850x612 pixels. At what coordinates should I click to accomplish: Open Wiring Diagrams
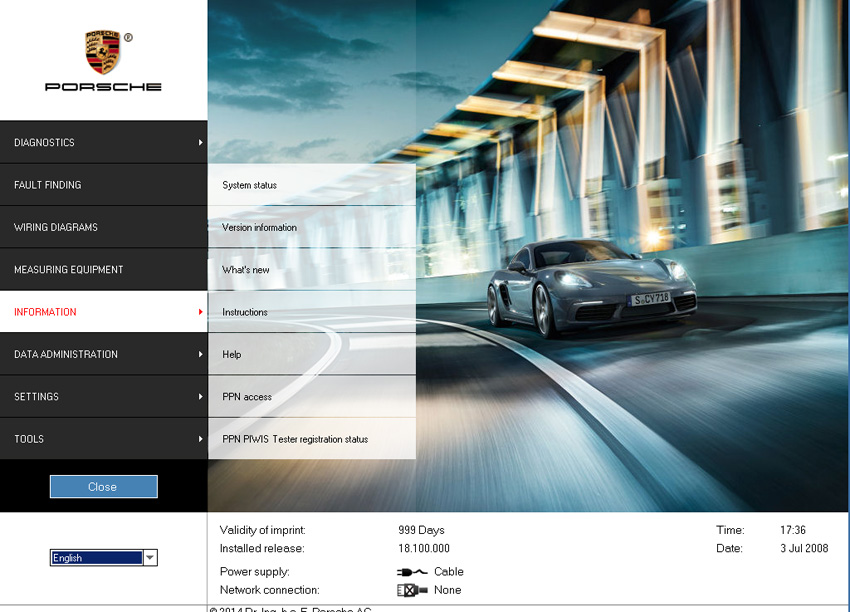pos(104,227)
